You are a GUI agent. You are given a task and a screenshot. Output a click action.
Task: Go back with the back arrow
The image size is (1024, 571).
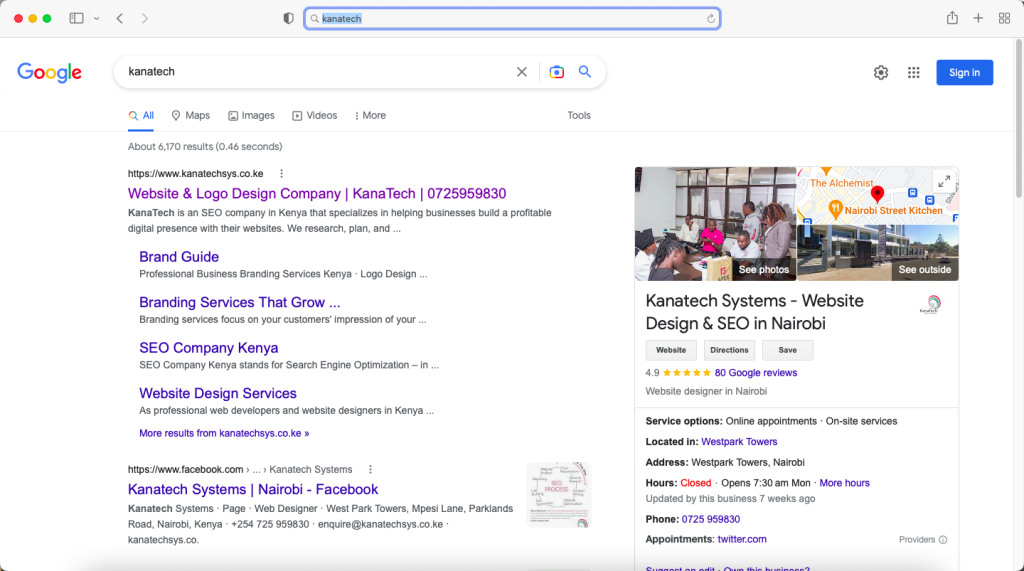coord(120,18)
